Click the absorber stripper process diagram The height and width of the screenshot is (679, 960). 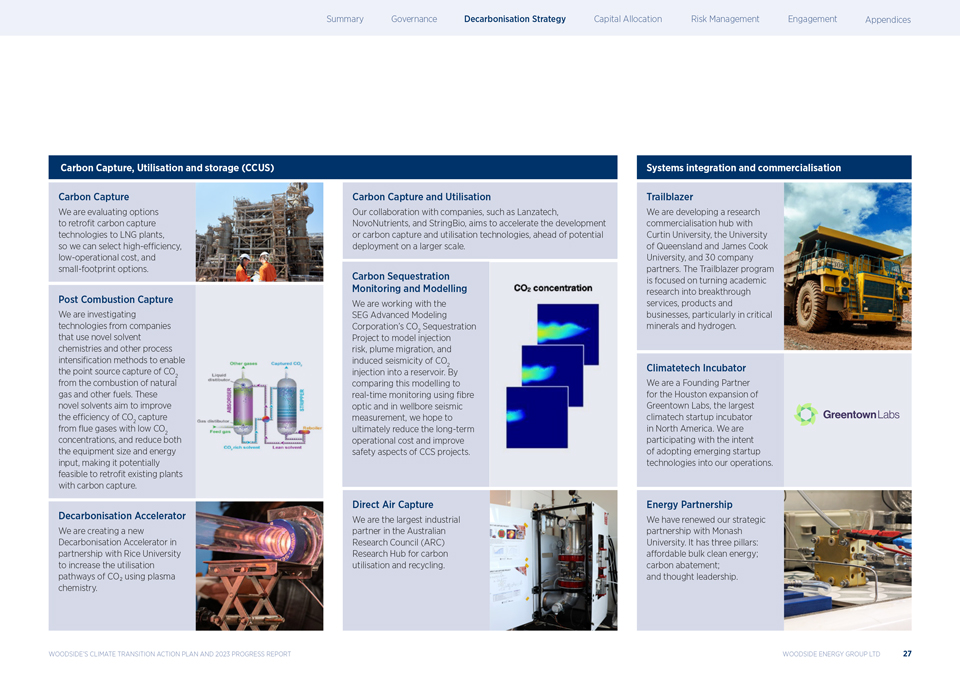pos(259,410)
